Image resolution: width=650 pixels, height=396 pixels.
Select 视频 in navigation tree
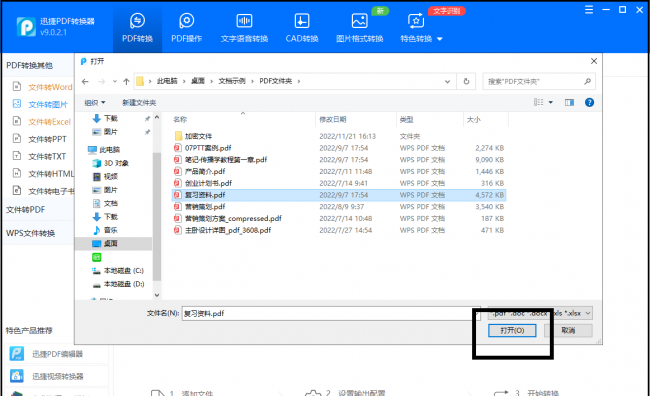[x=106, y=177]
